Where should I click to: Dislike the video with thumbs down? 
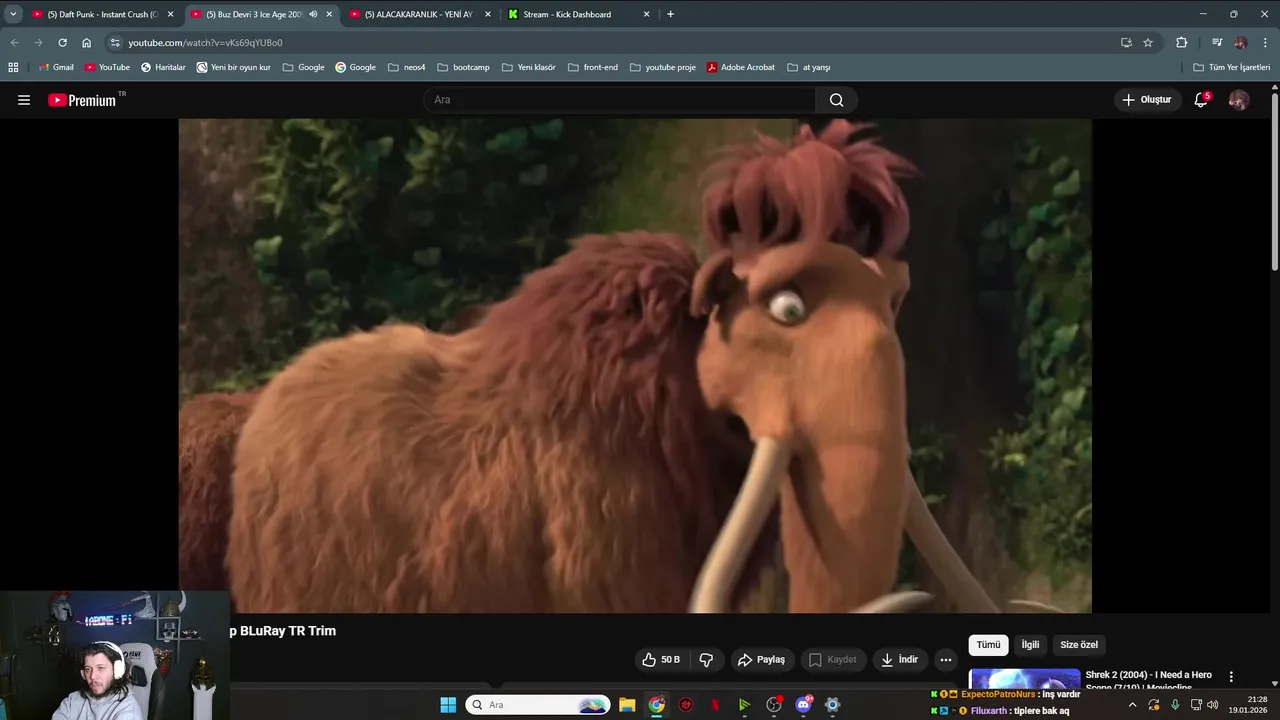pos(706,660)
